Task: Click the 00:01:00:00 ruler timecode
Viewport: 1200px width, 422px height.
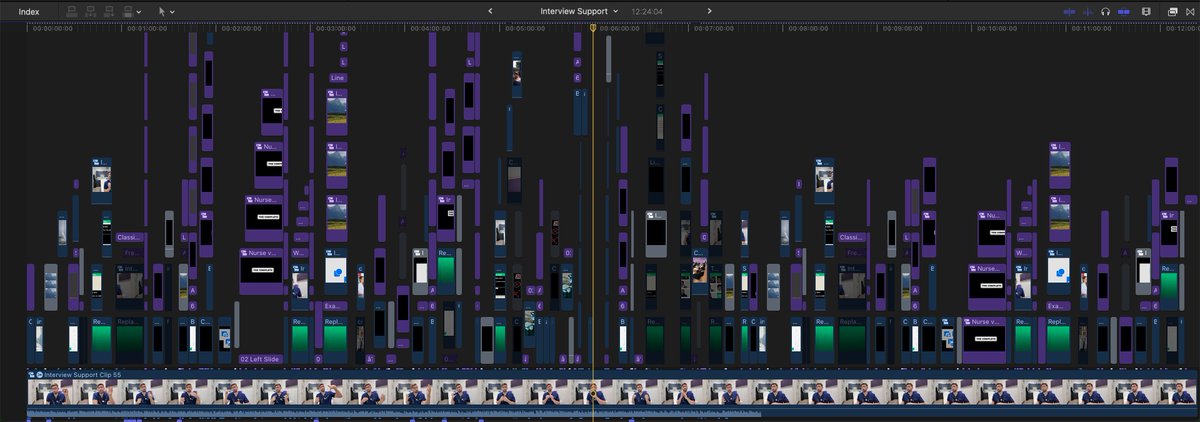Action: click(146, 29)
